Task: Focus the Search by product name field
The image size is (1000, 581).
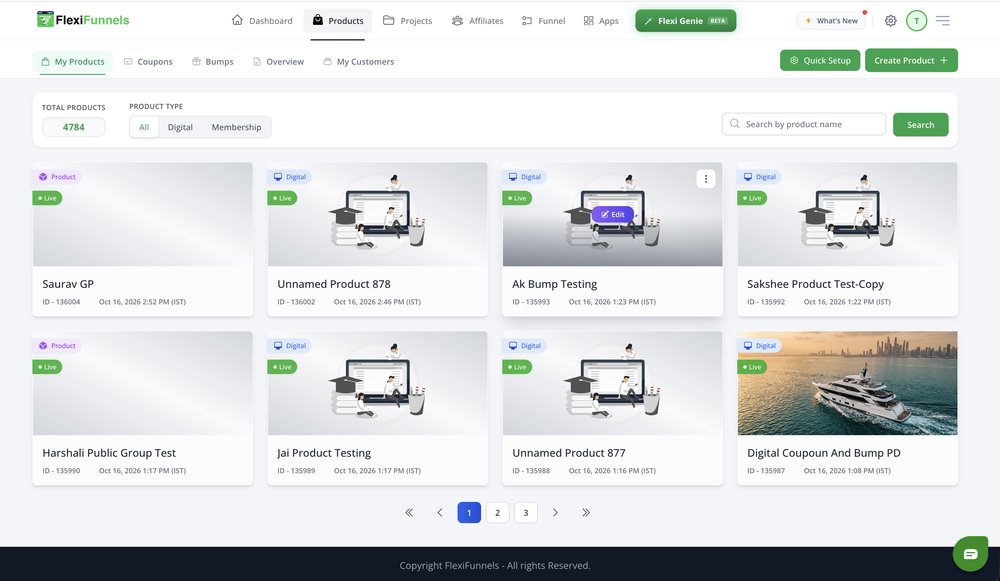Action: tap(803, 124)
